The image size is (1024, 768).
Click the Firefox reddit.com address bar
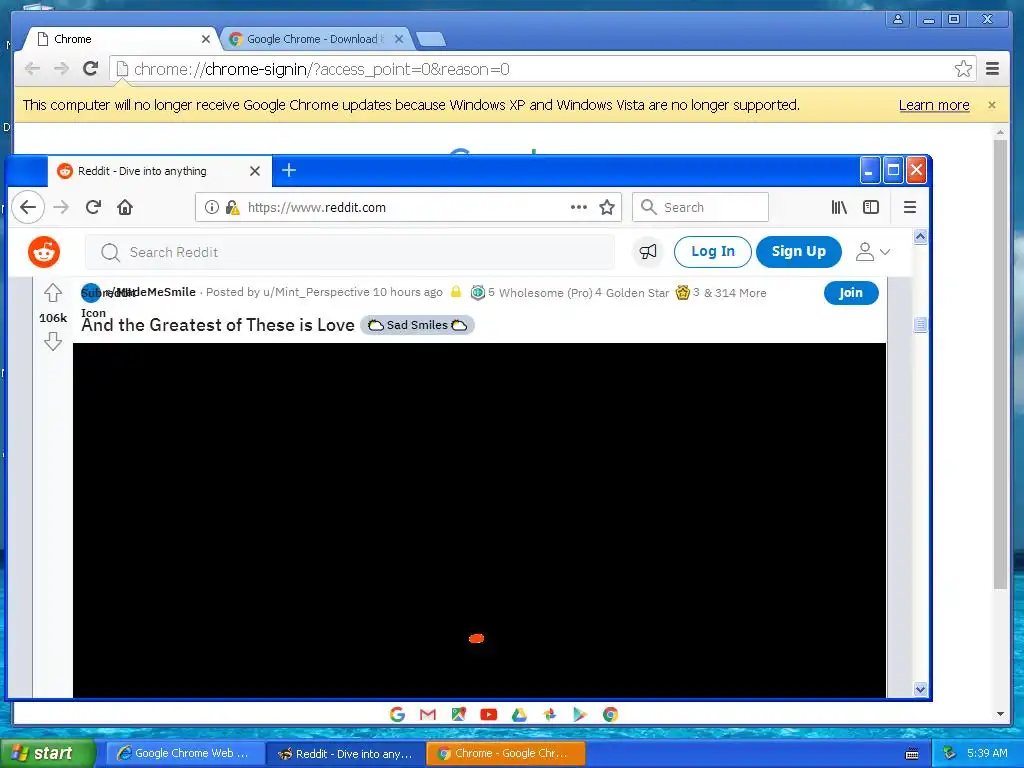[x=408, y=208]
